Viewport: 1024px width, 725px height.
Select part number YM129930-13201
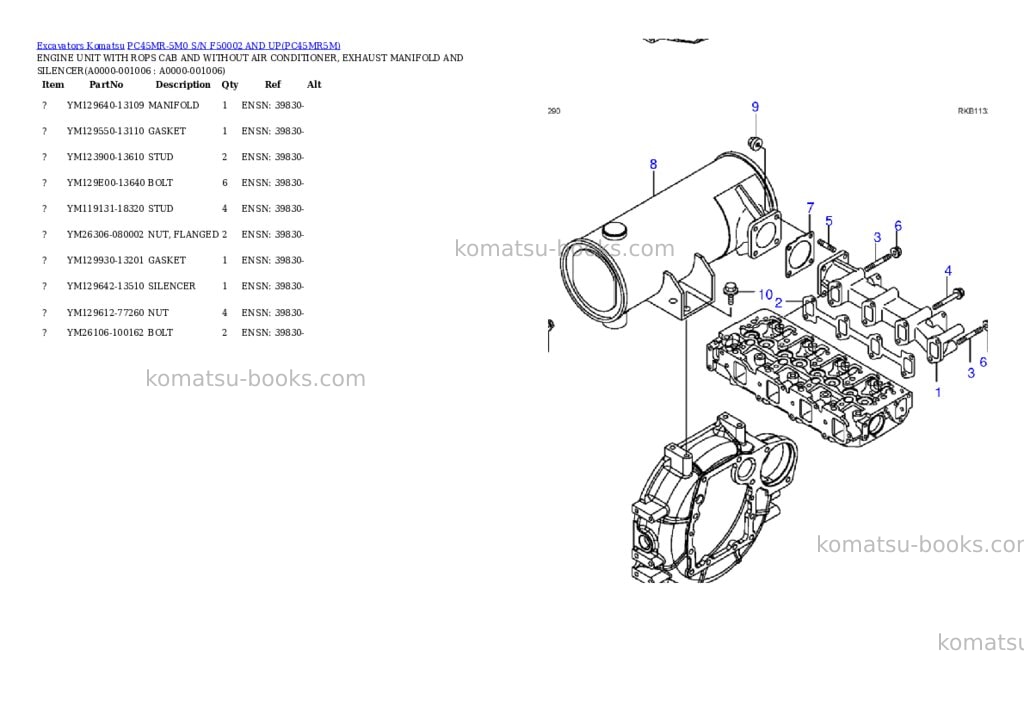pyautogui.click(x=106, y=261)
